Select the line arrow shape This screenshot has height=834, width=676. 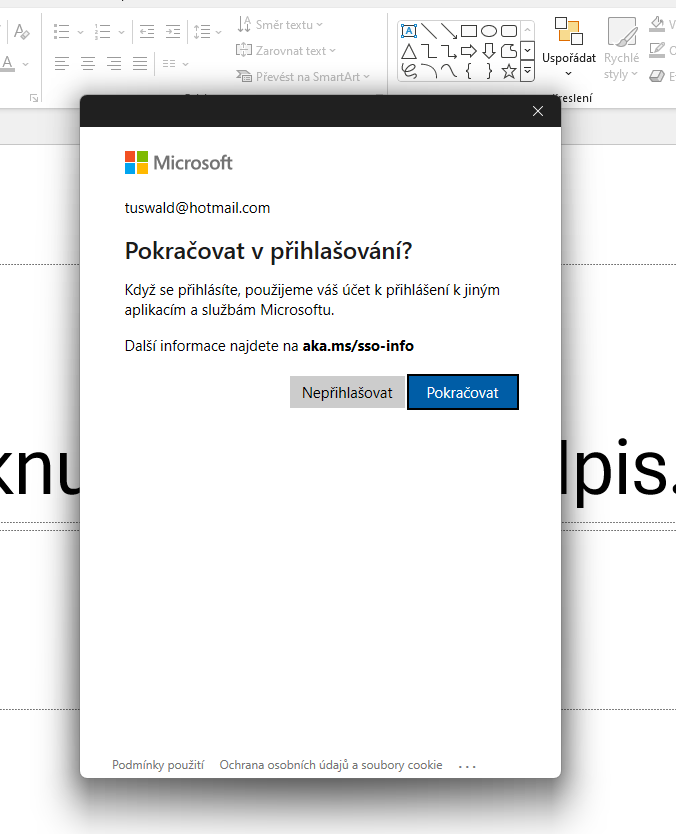pyautogui.click(x=449, y=31)
